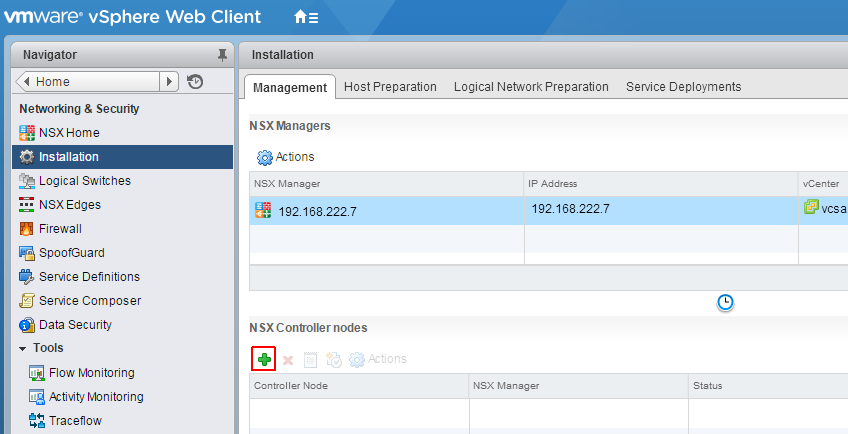This screenshot has height=434, width=848.
Task: Click the vmware vSphere Web Client logo
Action: tap(132, 17)
